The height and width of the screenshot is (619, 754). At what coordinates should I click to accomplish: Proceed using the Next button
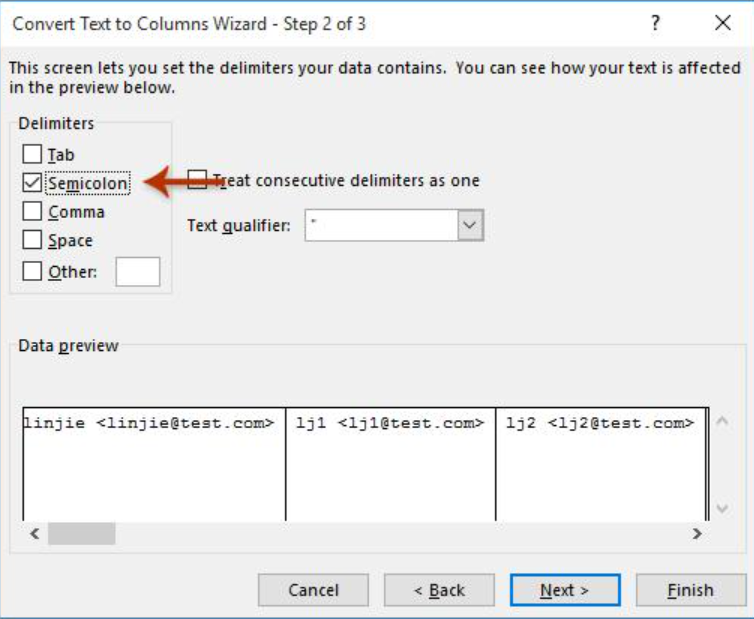(564, 590)
